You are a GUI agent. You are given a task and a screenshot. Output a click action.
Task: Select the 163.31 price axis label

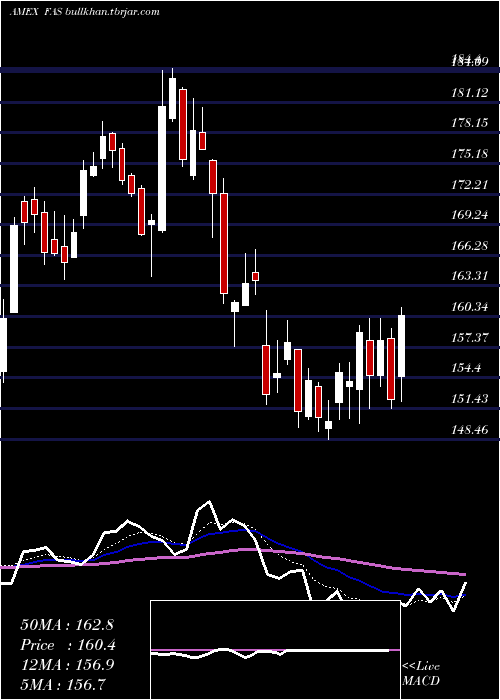coord(470,276)
